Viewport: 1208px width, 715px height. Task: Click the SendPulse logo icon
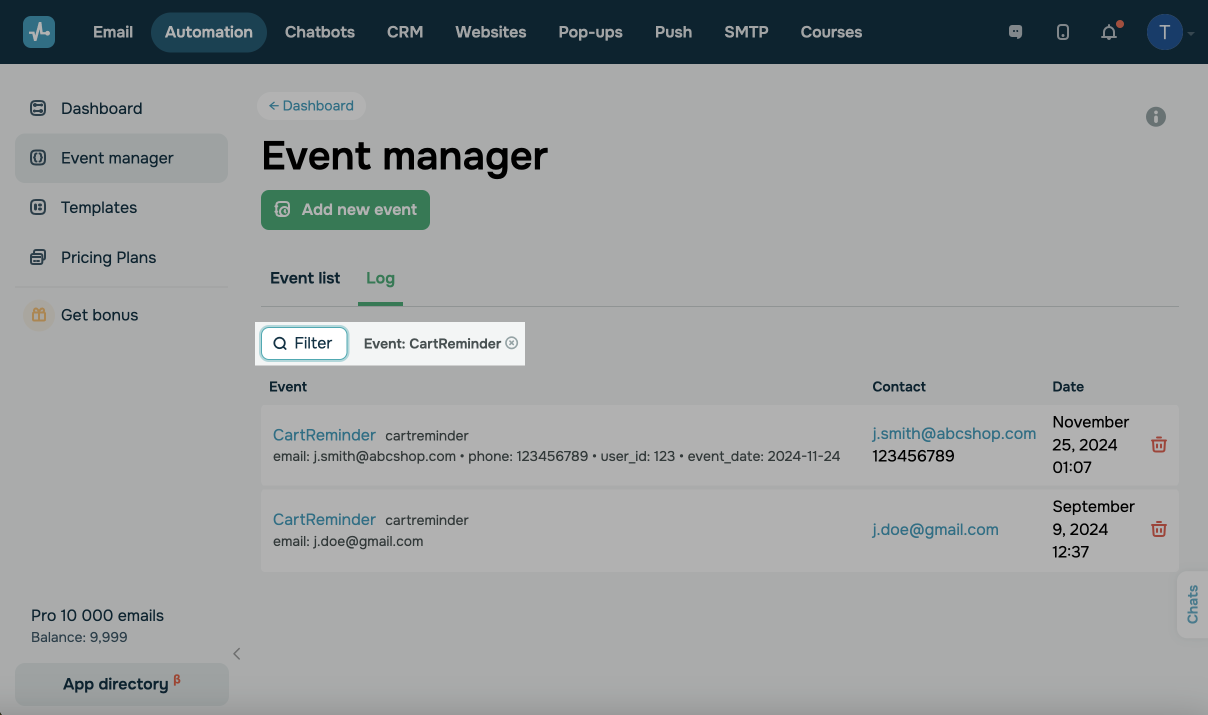(39, 32)
